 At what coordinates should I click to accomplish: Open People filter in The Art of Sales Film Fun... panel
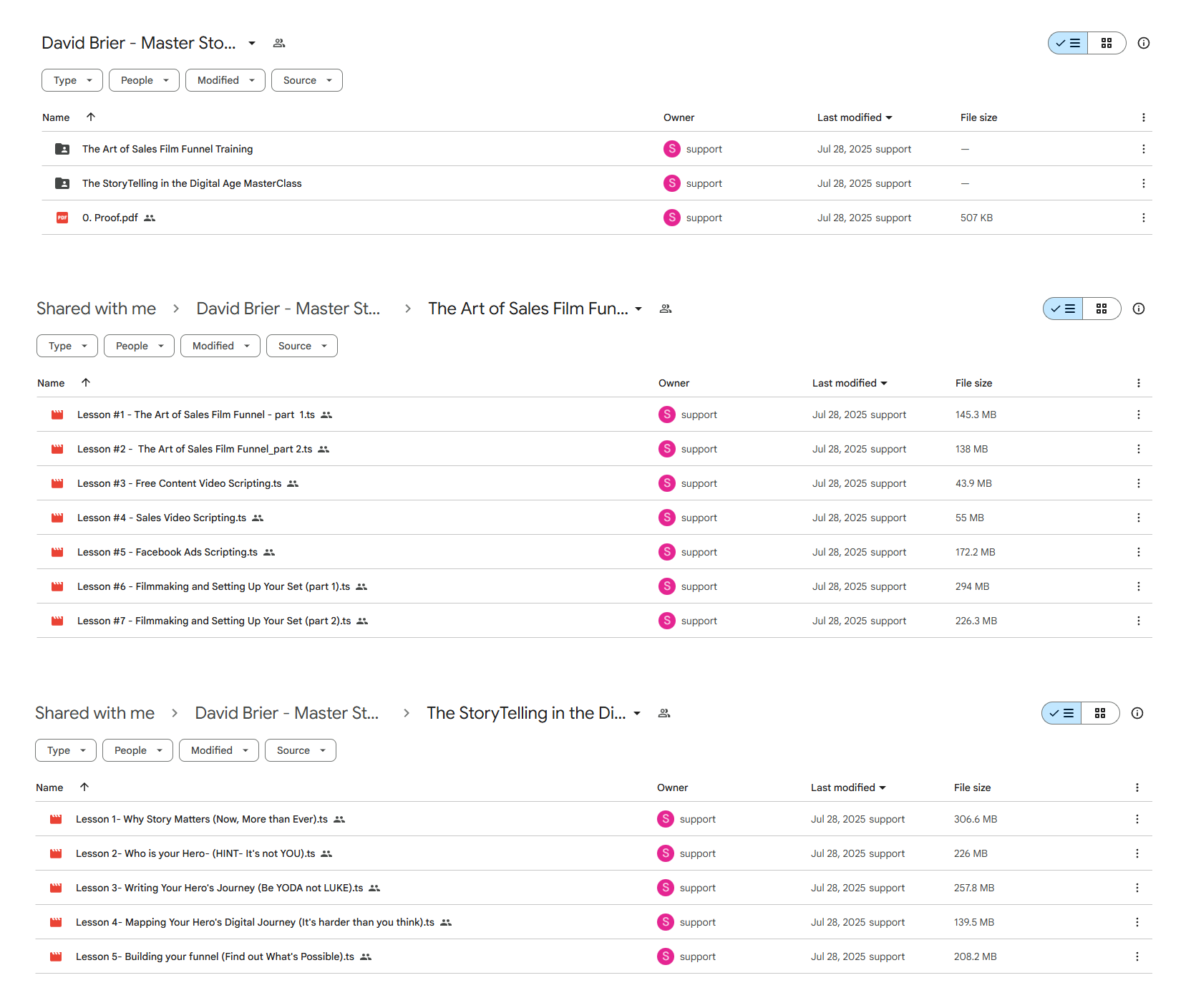point(139,346)
